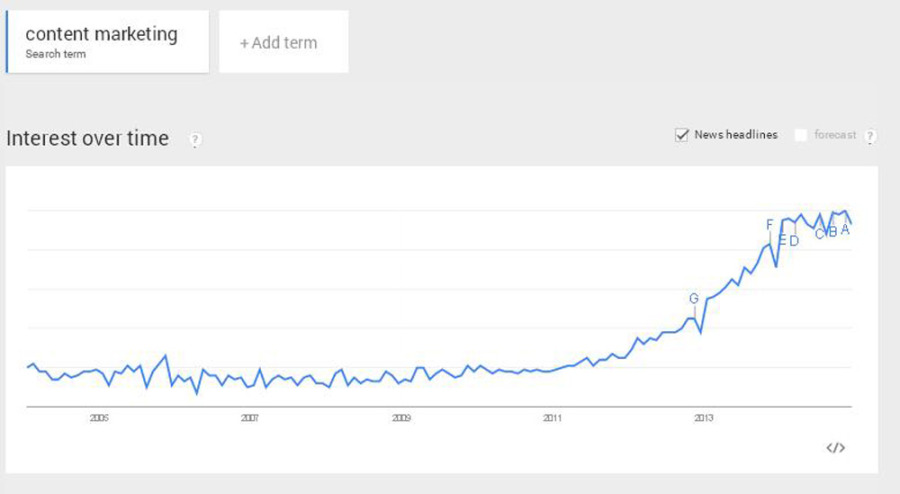Click the help icon next to forecast

pyautogui.click(x=870, y=136)
